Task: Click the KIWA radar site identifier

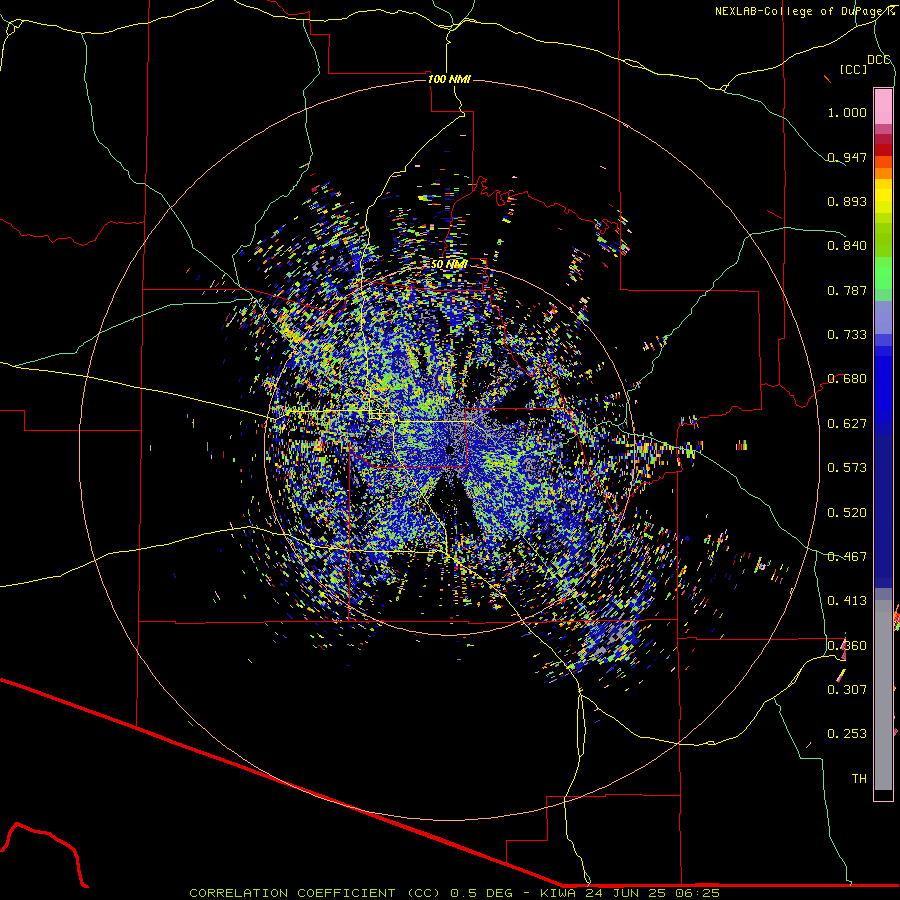Action: coord(558,893)
